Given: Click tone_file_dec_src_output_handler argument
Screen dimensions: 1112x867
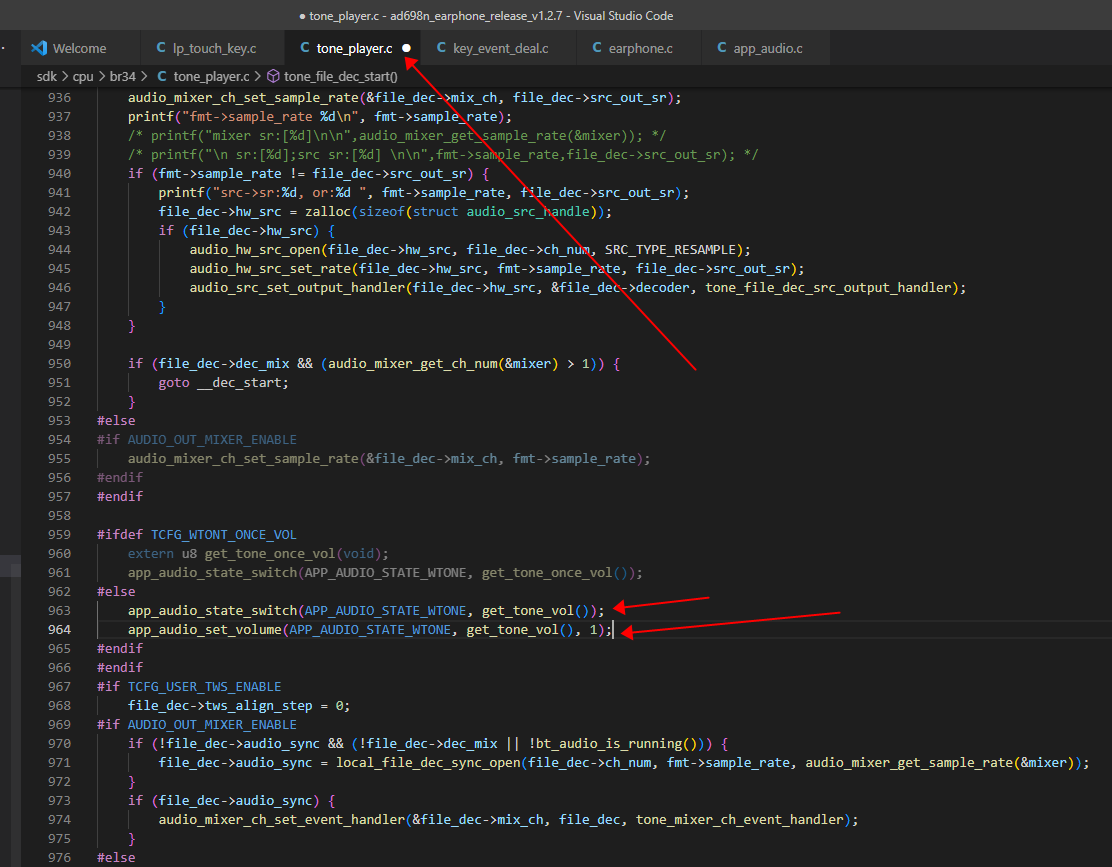Looking at the screenshot, I should coord(828,287).
